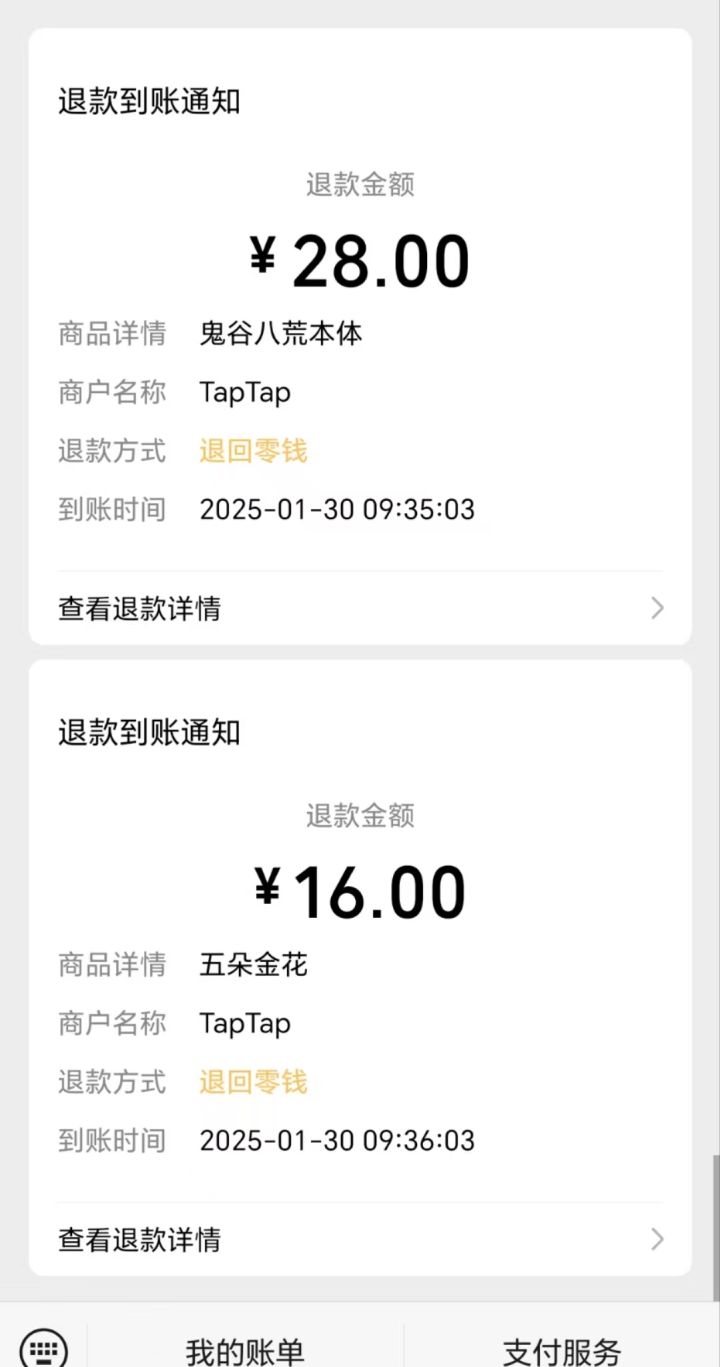Tap the product name 鬼谷八荒本体
This screenshot has width=720, height=1367.
(281, 333)
